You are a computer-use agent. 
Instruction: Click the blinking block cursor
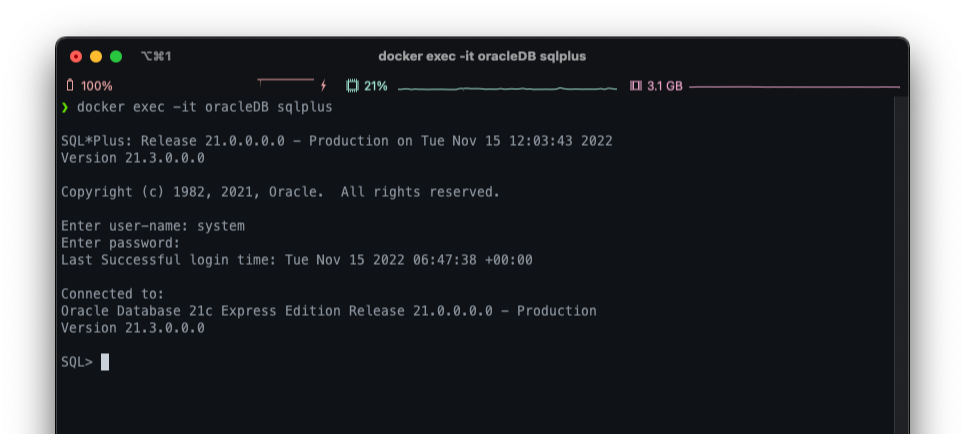click(105, 362)
